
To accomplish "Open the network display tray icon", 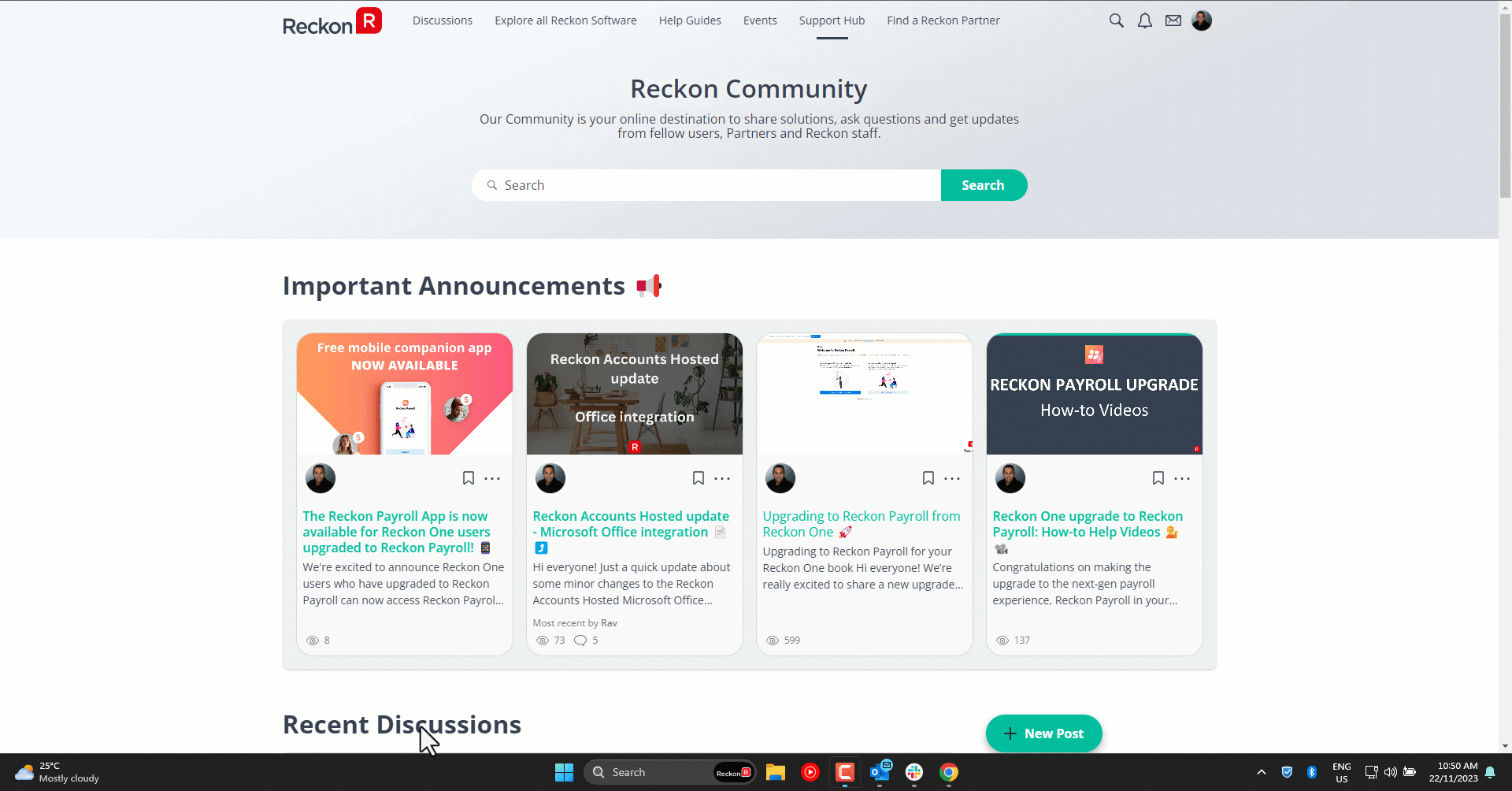I will pos(1371,772).
